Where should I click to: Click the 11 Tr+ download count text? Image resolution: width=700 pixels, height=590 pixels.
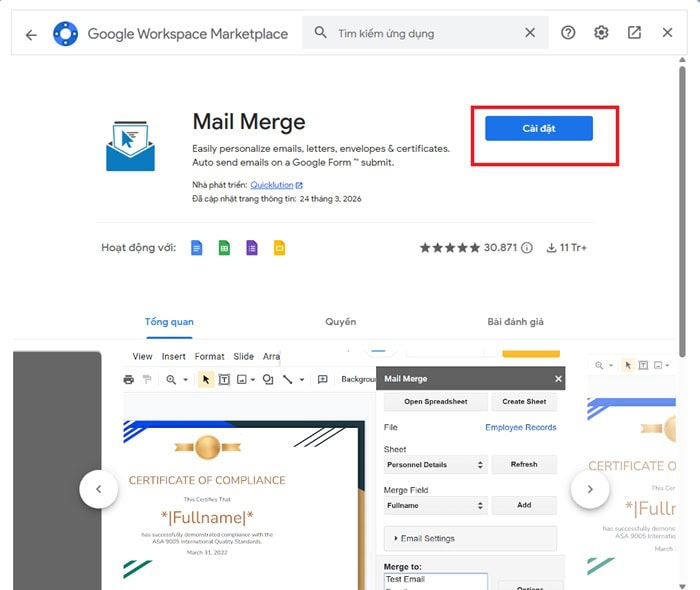573,248
